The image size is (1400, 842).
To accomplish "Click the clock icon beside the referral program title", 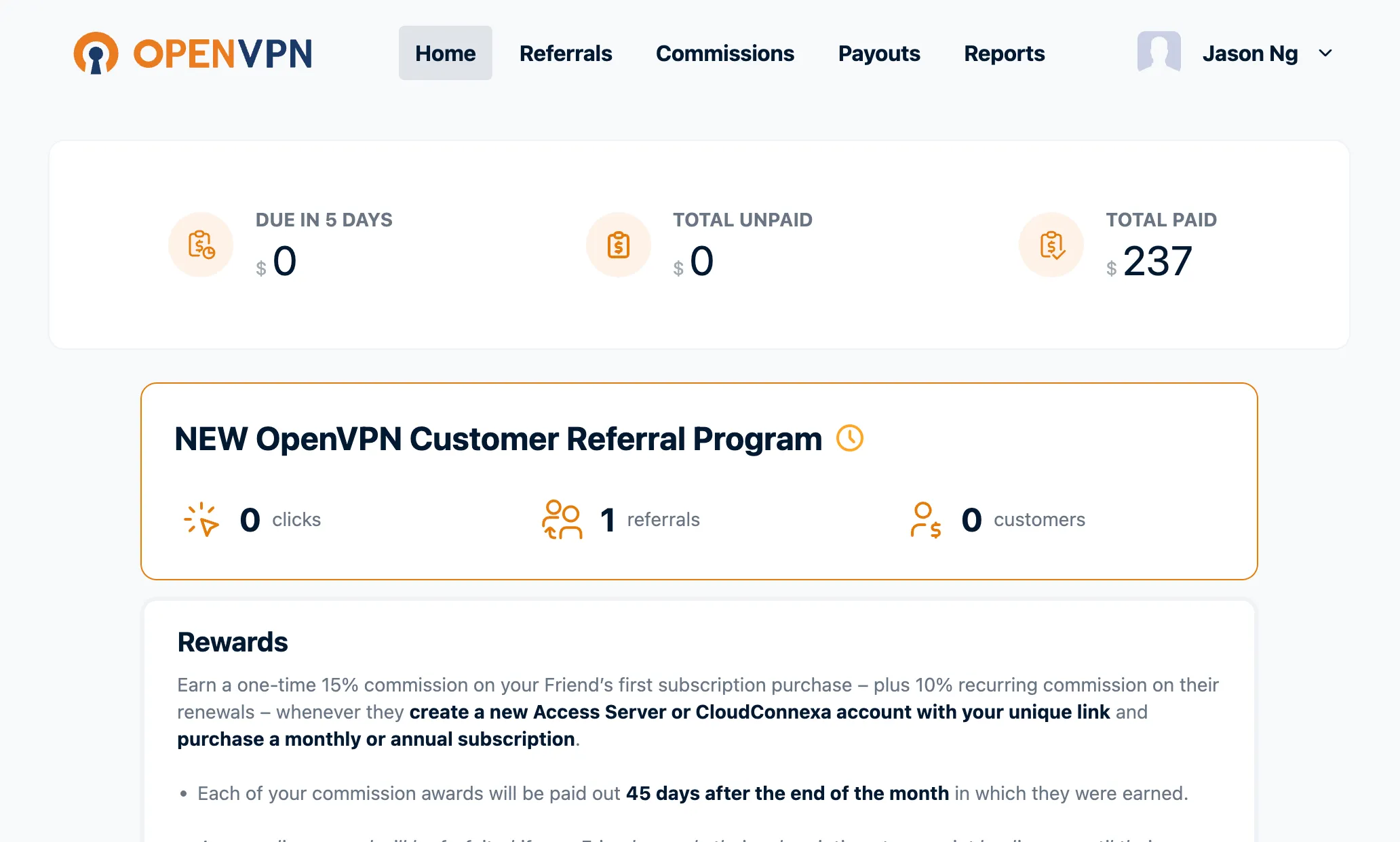I will (x=850, y=439).
